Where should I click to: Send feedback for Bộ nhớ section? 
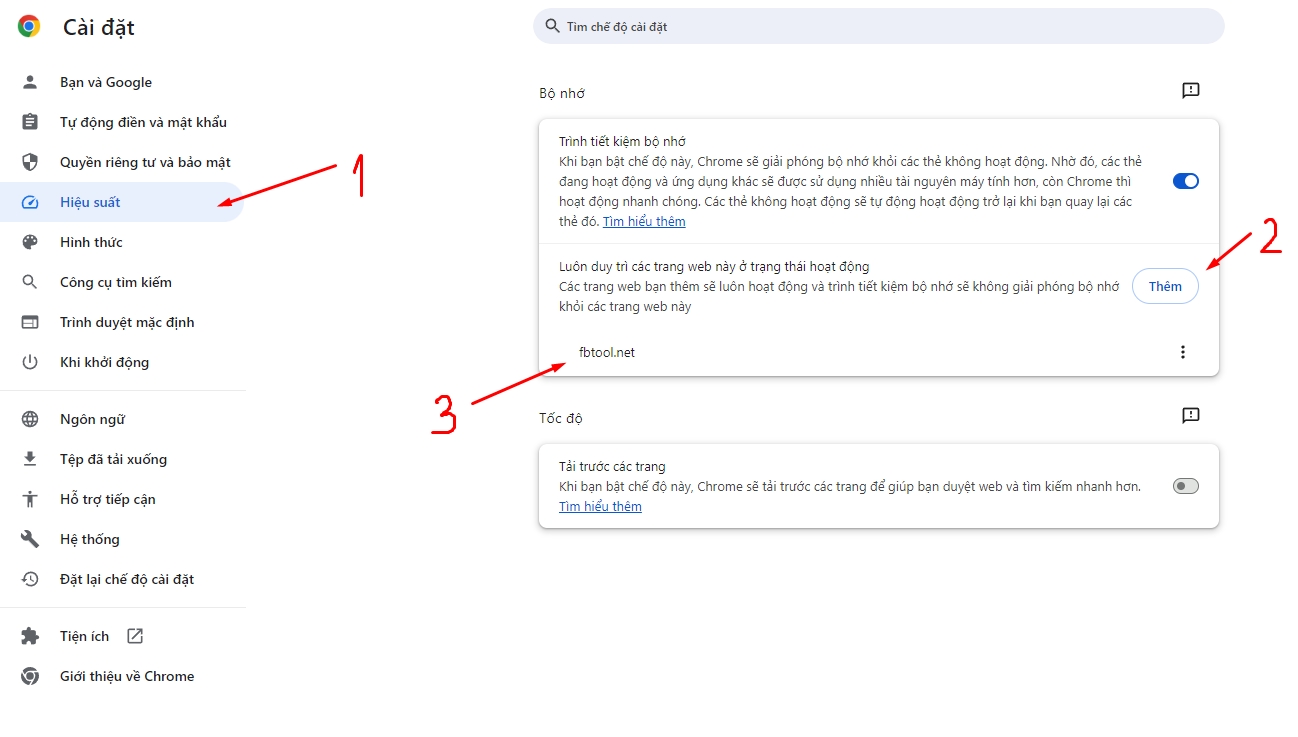1190,91
